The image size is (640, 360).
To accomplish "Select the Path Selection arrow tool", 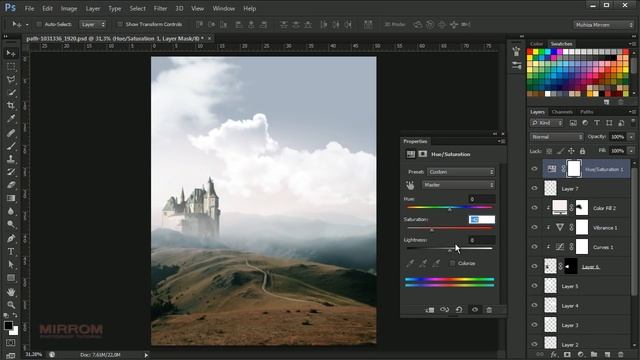I will [11, 265].
